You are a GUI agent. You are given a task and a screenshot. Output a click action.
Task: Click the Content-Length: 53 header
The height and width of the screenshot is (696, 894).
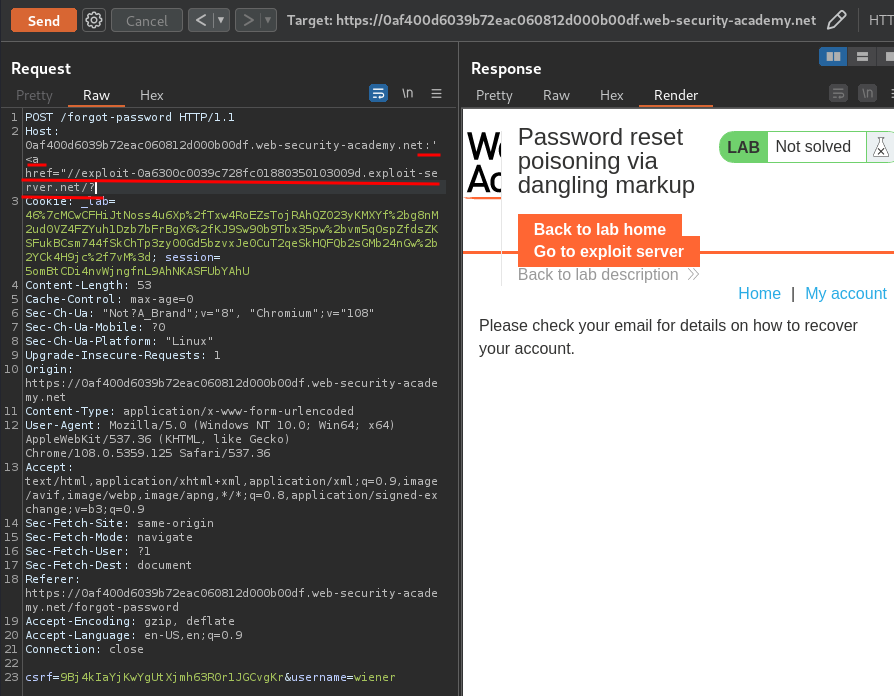[88, 285]
